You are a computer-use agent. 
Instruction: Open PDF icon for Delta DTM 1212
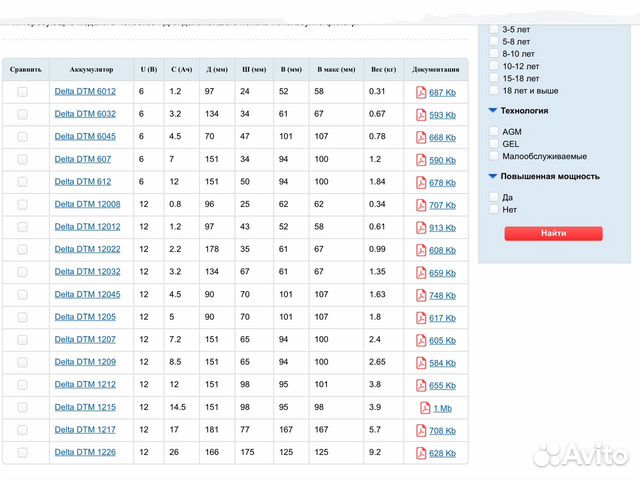pos(421,385)
